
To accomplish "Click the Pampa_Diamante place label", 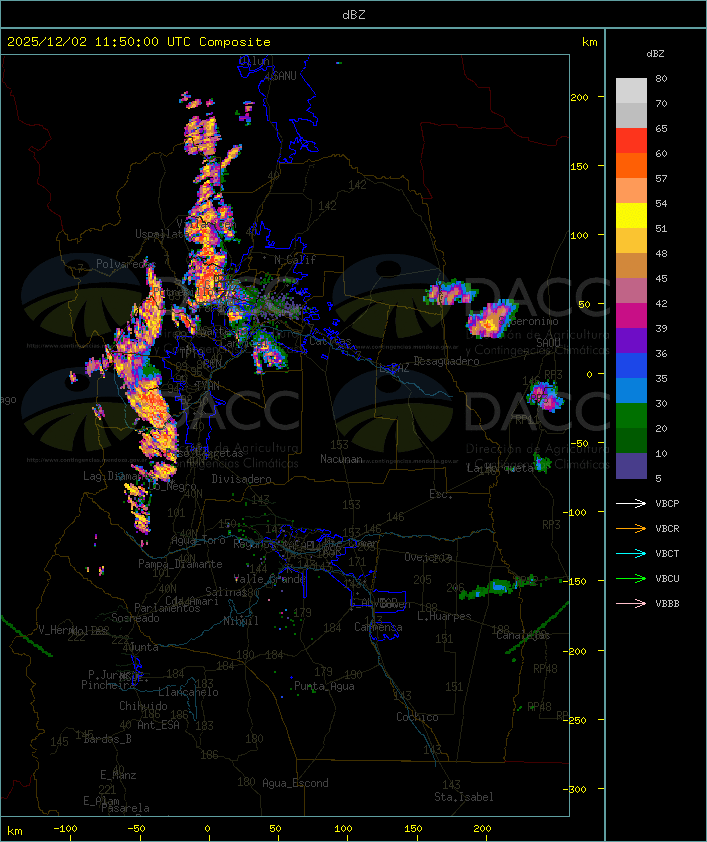I will (x=180, y=564).
